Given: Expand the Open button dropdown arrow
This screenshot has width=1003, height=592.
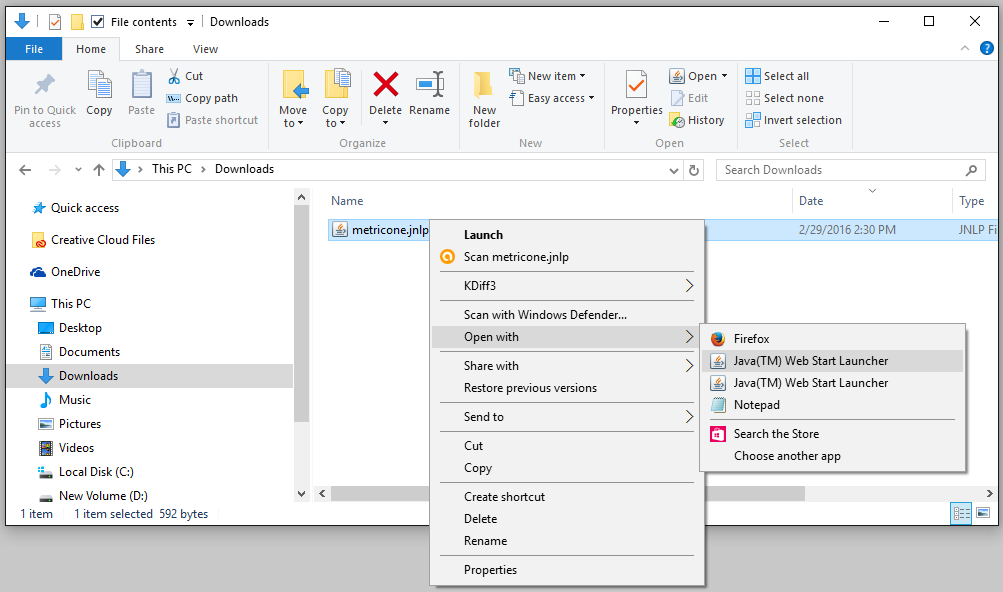Looking at the screenshot, I should click(724, 76).
